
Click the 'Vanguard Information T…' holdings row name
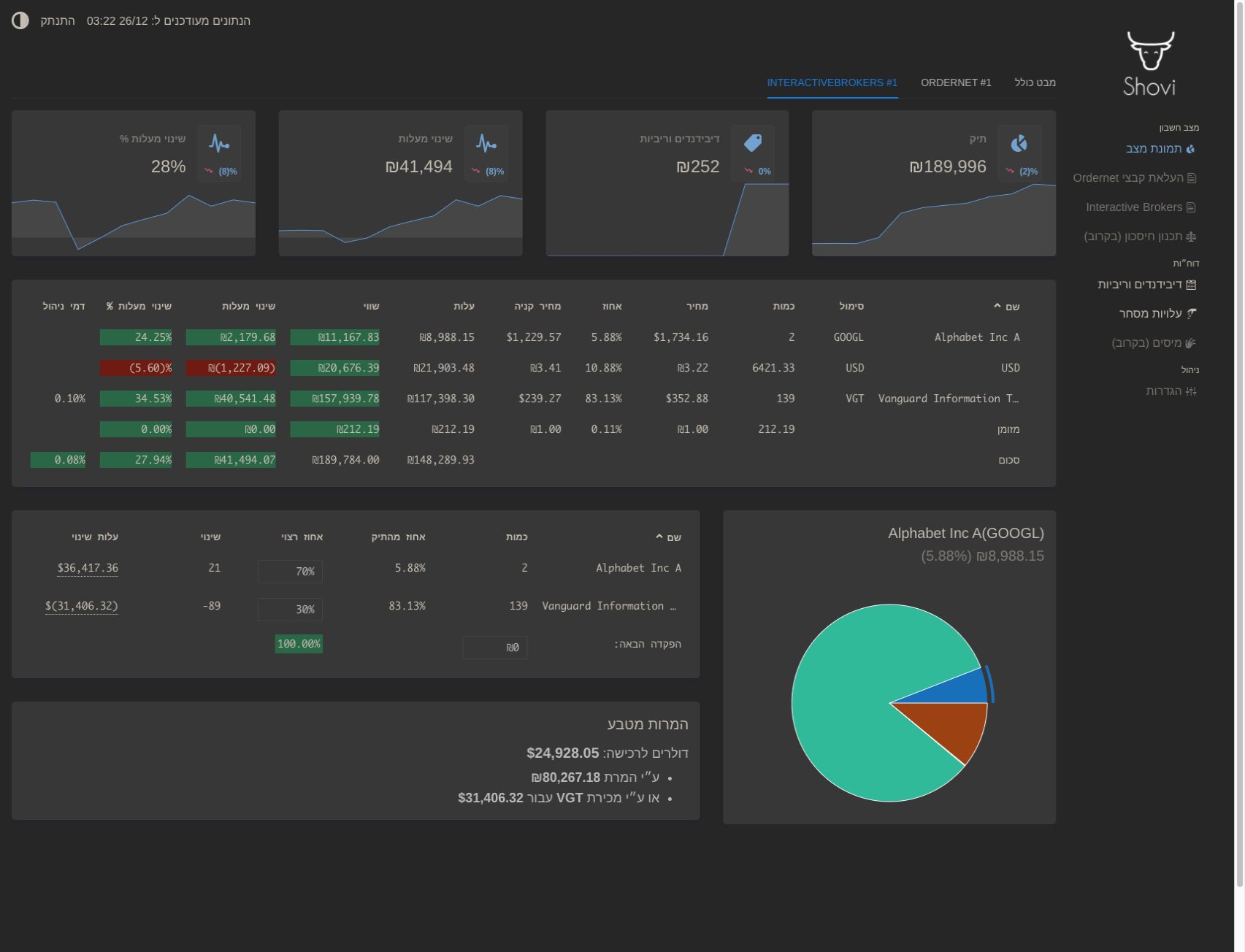tap(949, 399)
